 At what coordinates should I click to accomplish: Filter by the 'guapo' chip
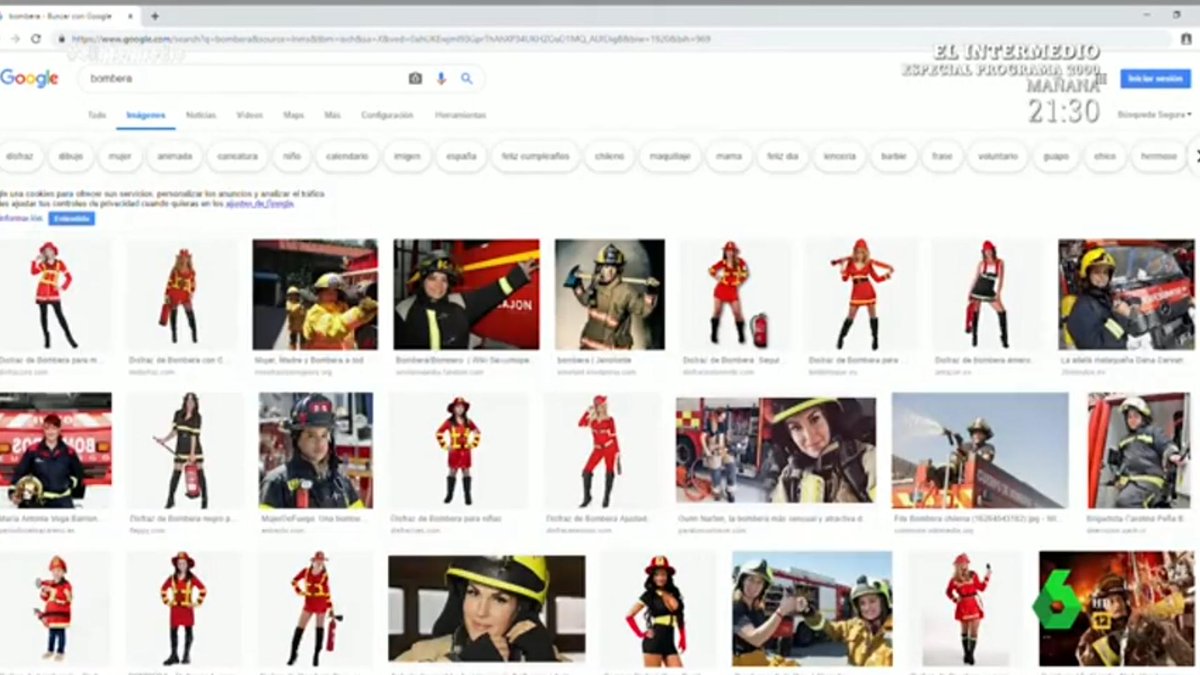[1055, 156]
